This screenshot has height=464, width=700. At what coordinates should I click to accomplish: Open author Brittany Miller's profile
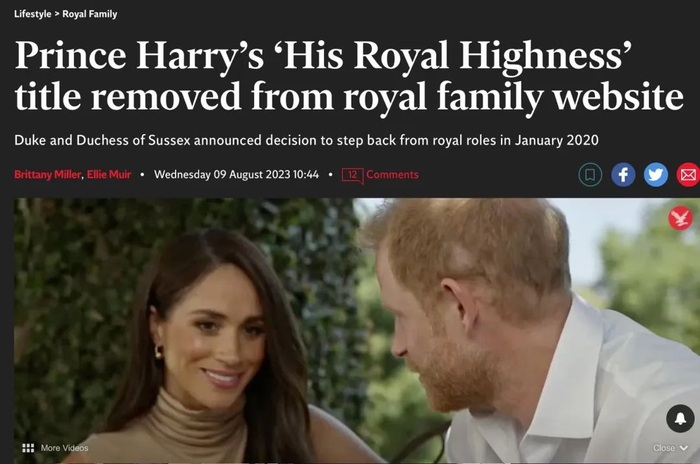48,174
